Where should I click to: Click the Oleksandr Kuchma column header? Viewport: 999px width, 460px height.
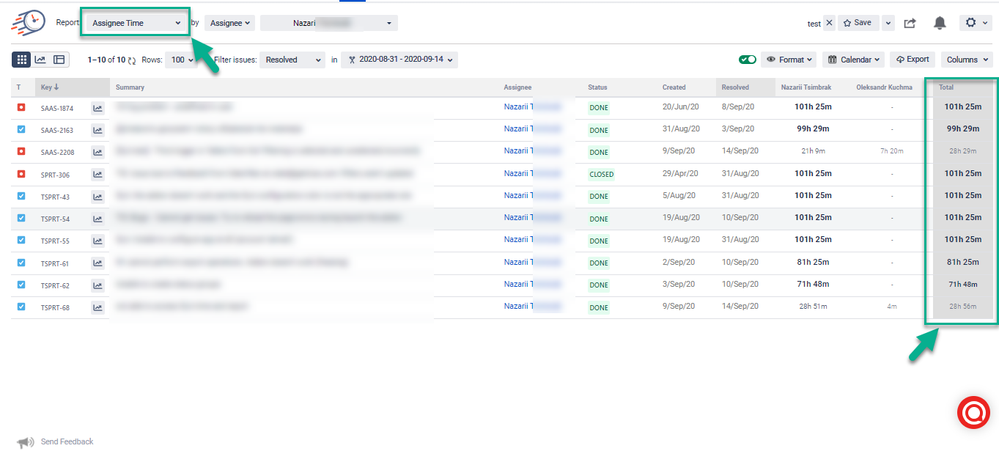pos(884,87)
